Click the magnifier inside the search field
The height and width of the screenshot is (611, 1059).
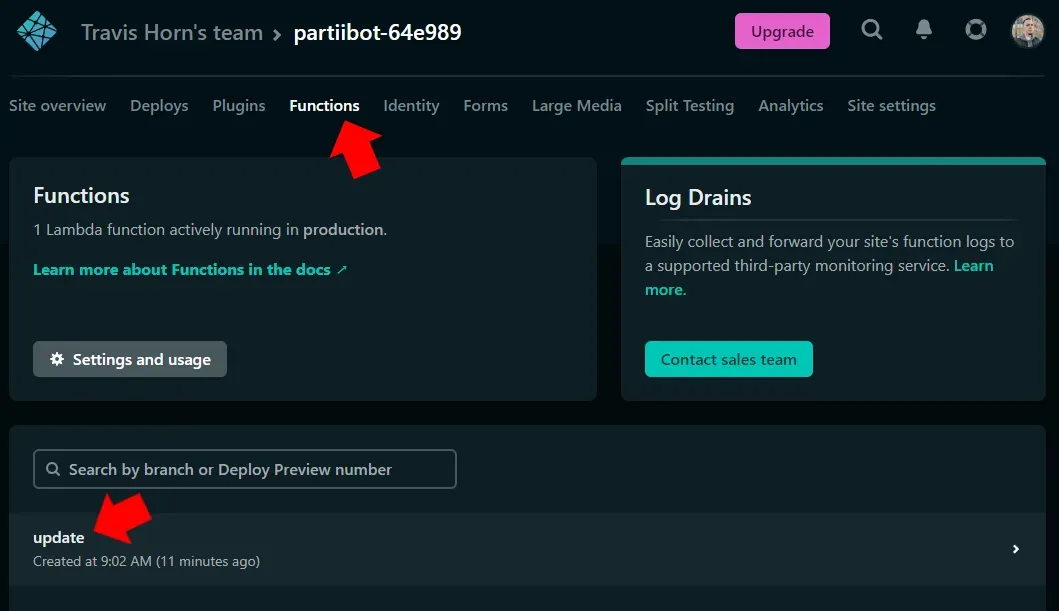(52, 468)
